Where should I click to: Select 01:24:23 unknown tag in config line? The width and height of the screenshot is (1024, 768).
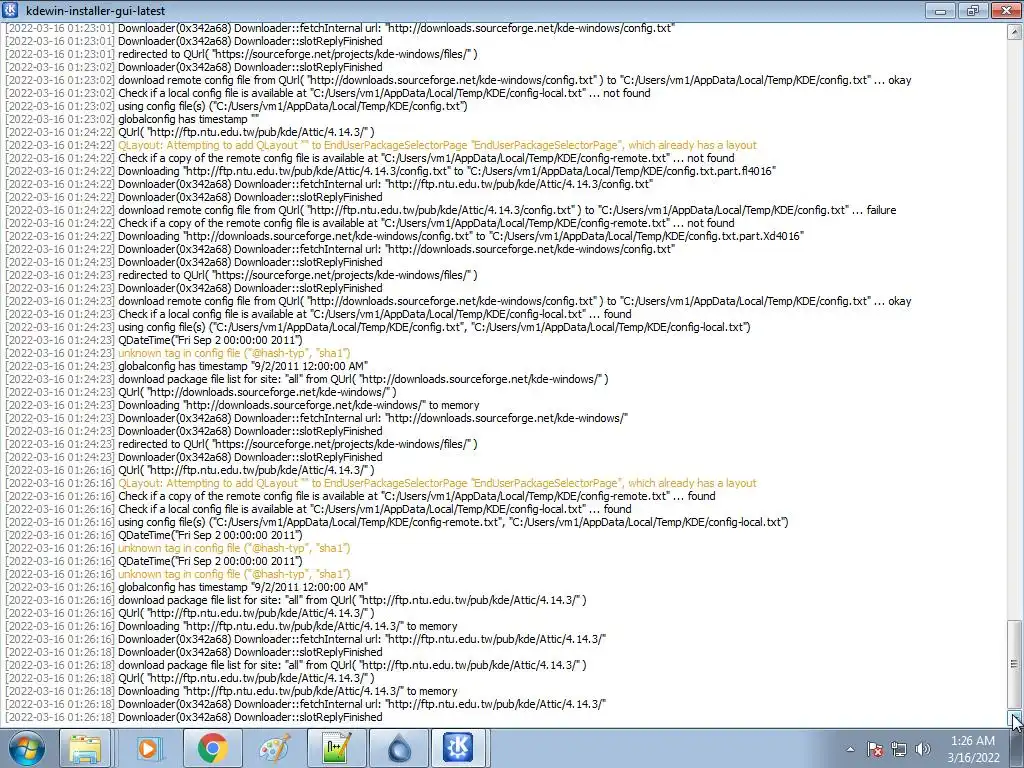[178, 353]
